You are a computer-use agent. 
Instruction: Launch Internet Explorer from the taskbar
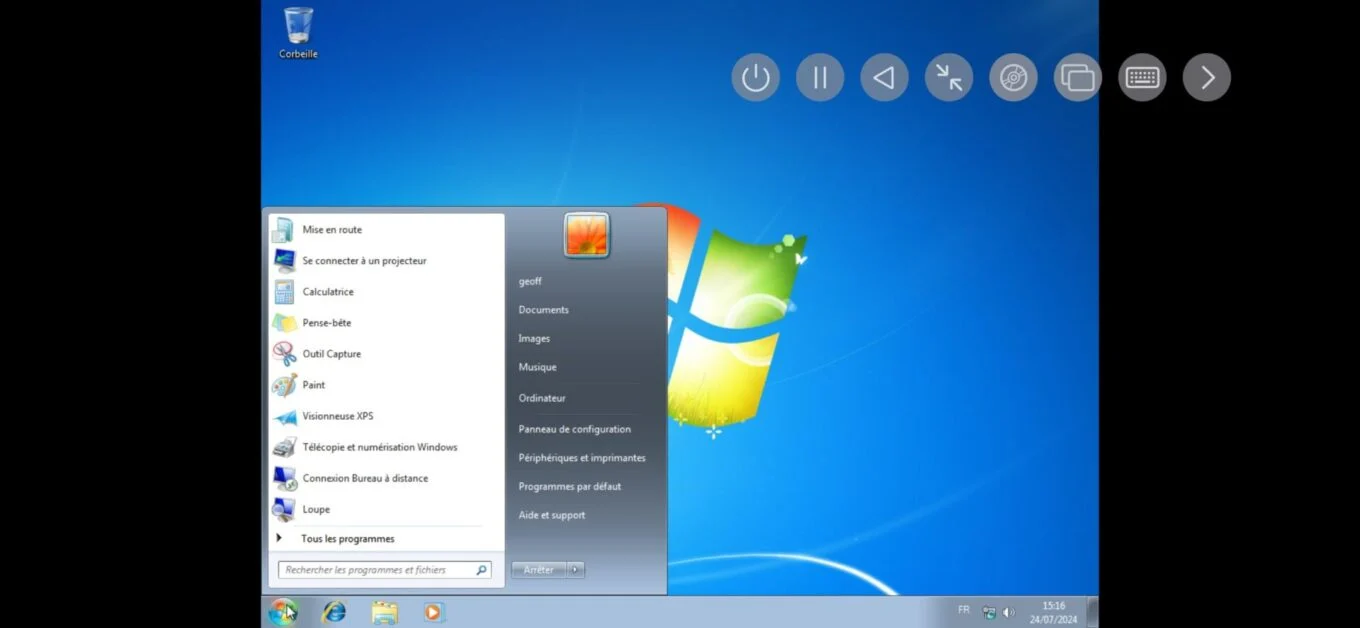coord(334,612)
